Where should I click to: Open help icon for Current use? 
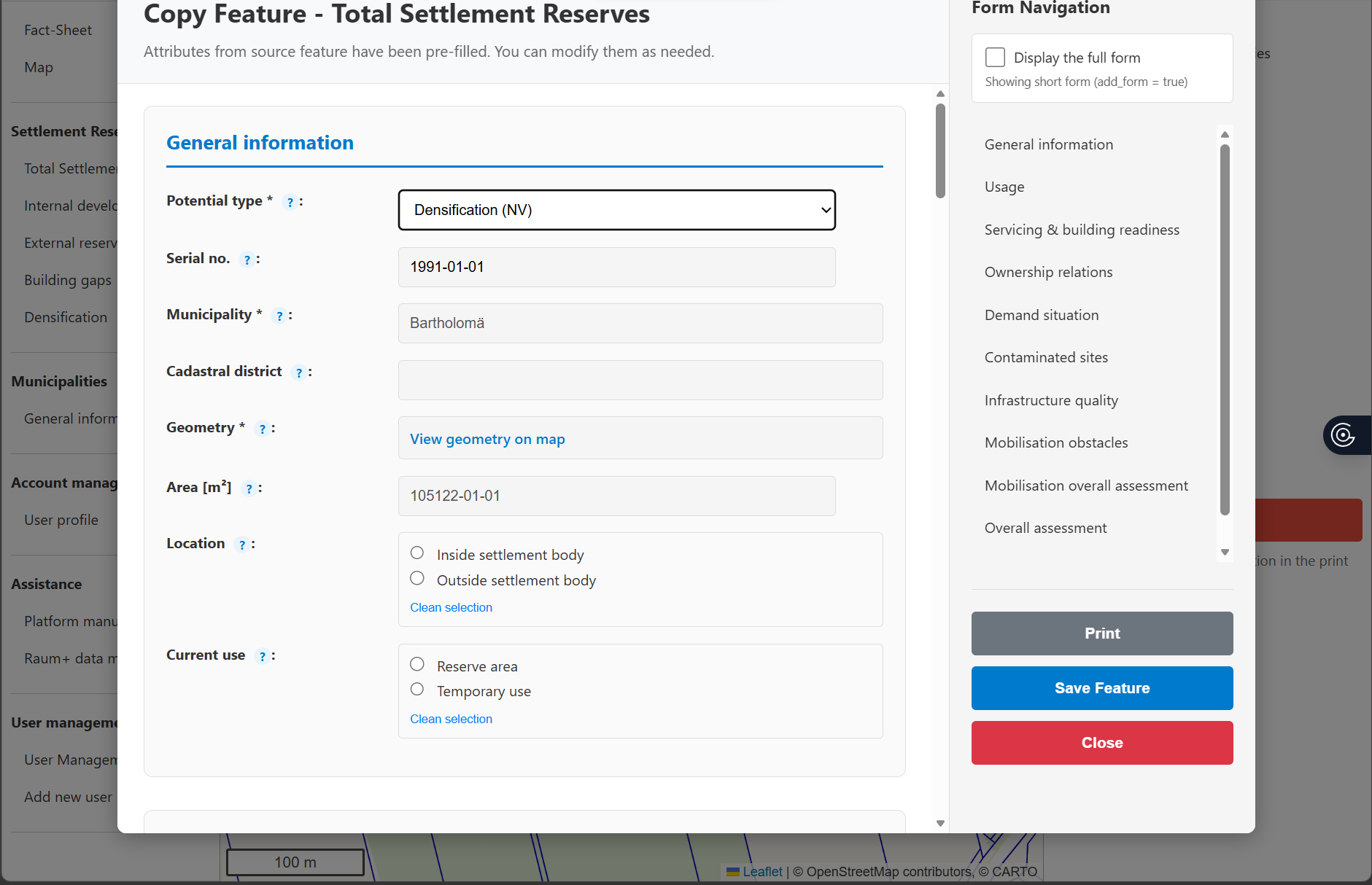(263, 656)
